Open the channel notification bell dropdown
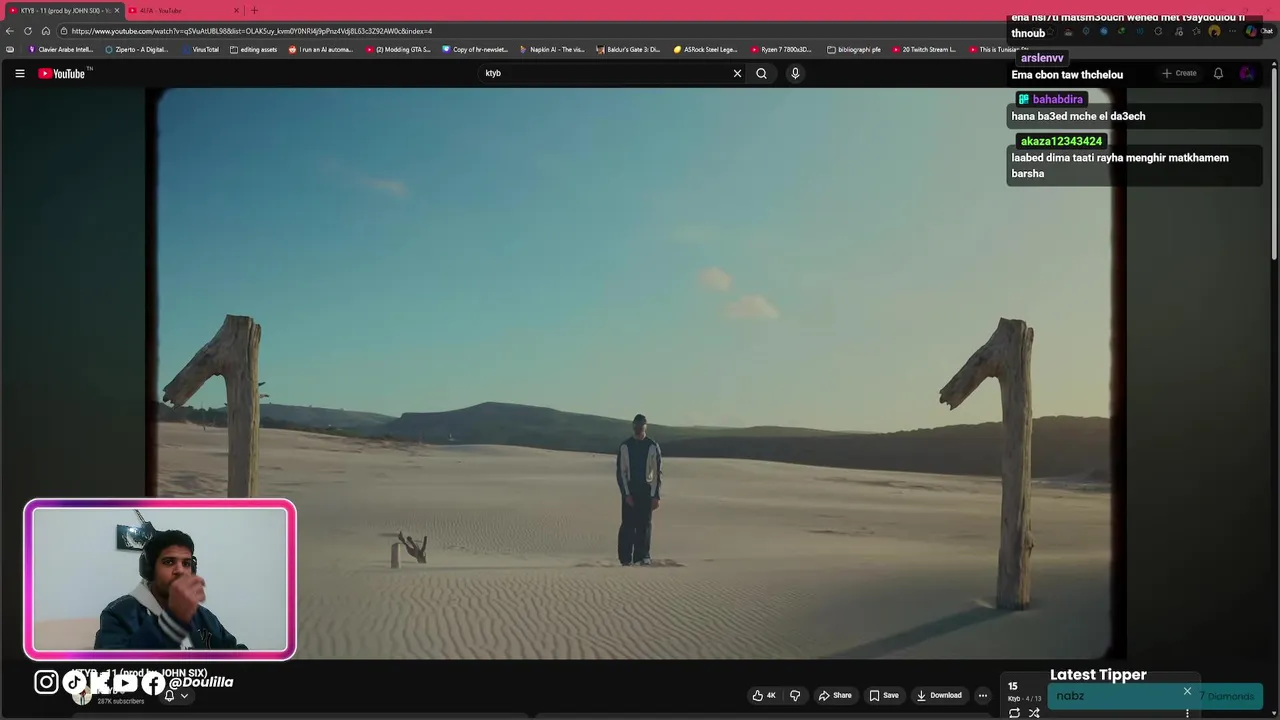Image resolution: width=1280 pixels, height=720 pixels. [x=175, y=696]
